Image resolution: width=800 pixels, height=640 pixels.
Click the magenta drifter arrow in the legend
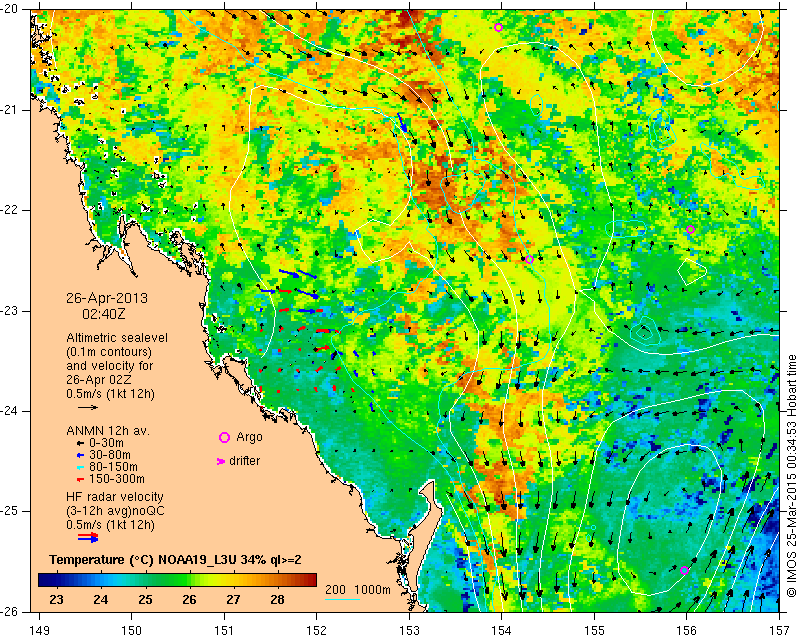221,461
